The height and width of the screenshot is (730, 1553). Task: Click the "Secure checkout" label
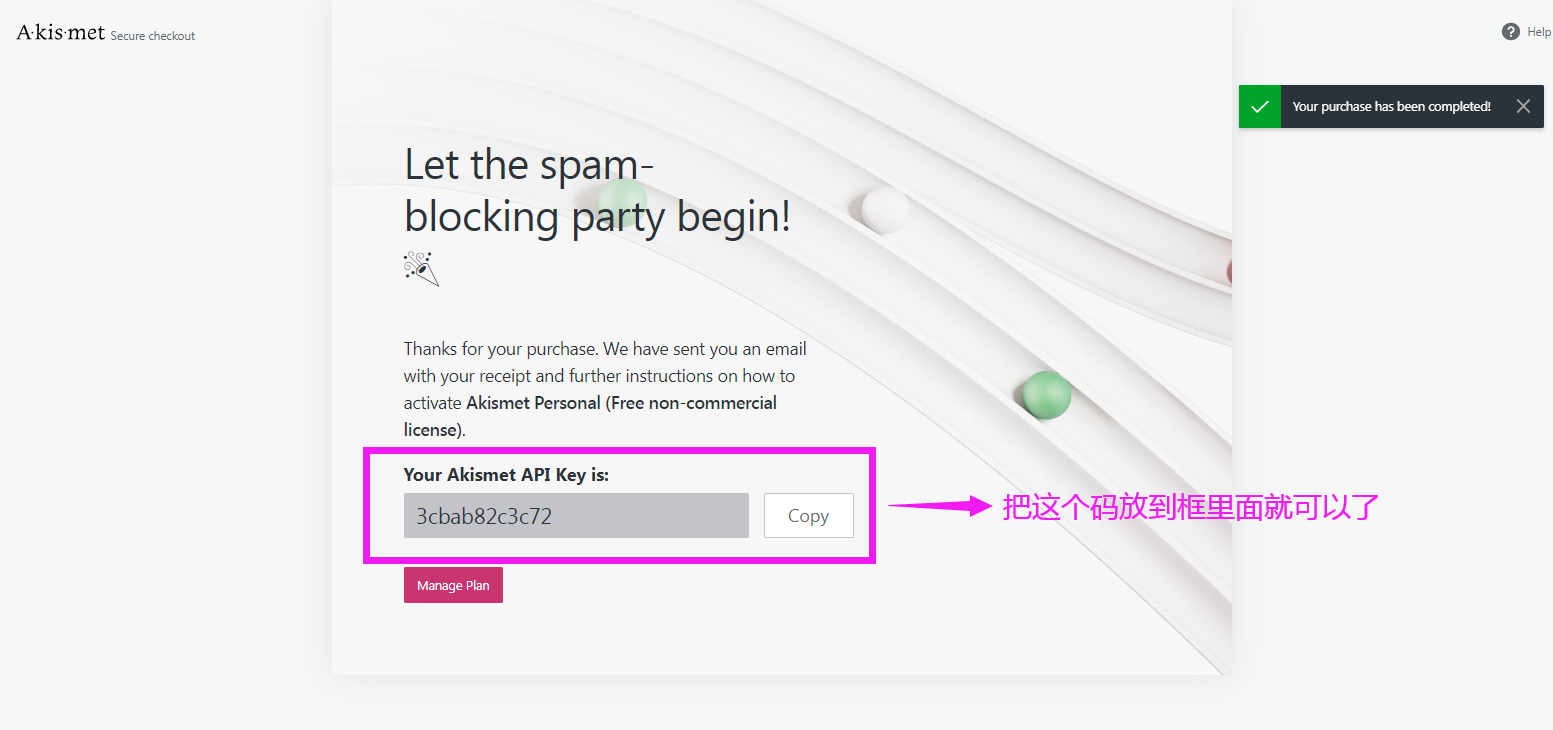(153, 36)
